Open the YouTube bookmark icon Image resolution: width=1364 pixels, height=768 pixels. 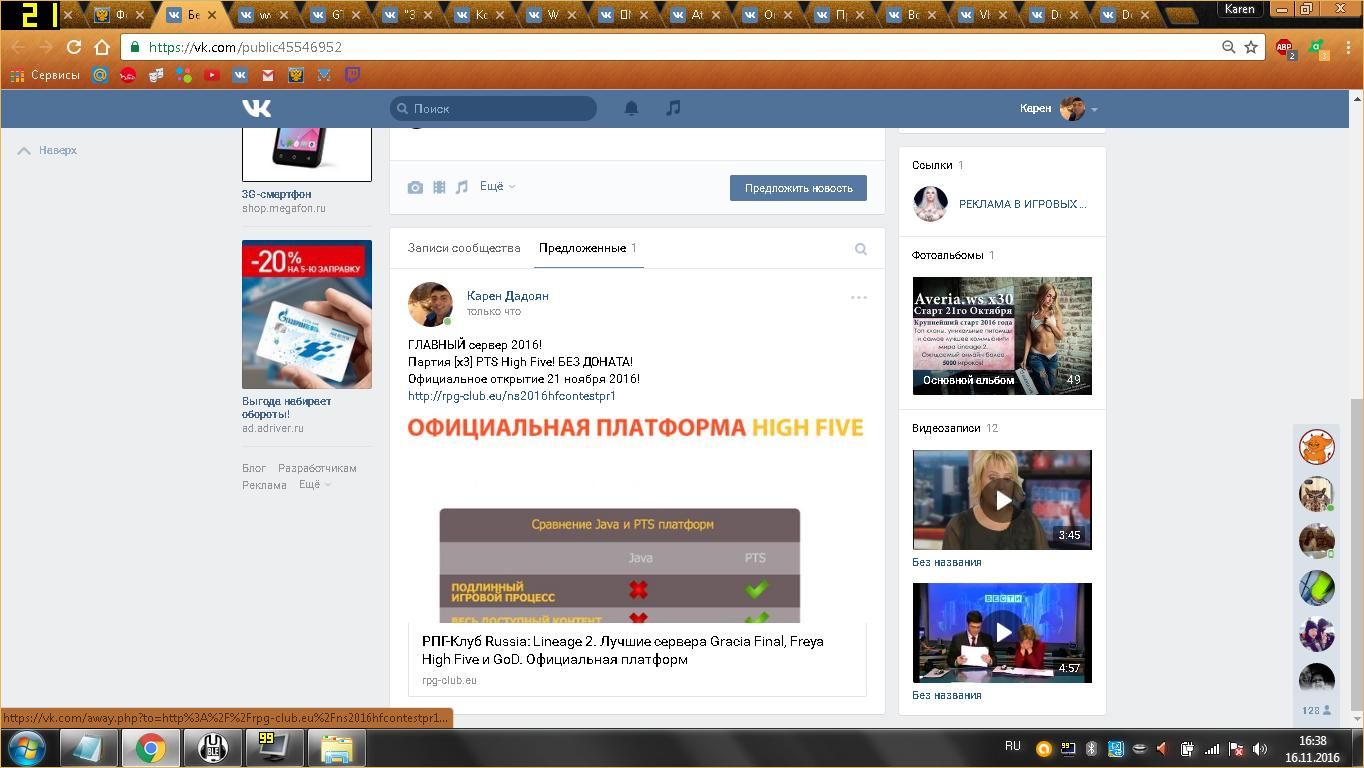click(x=212, y=75)
